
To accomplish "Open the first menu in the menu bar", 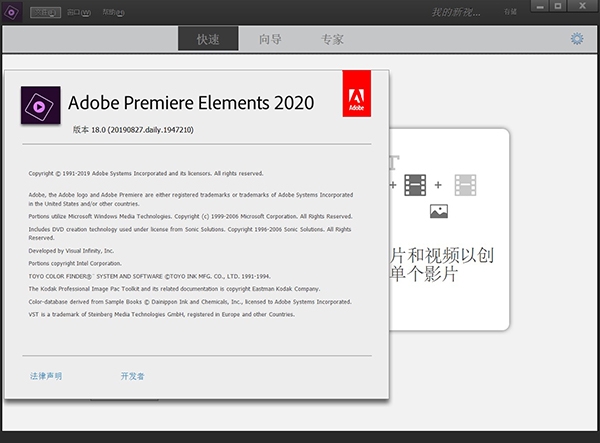I will 43,12.
